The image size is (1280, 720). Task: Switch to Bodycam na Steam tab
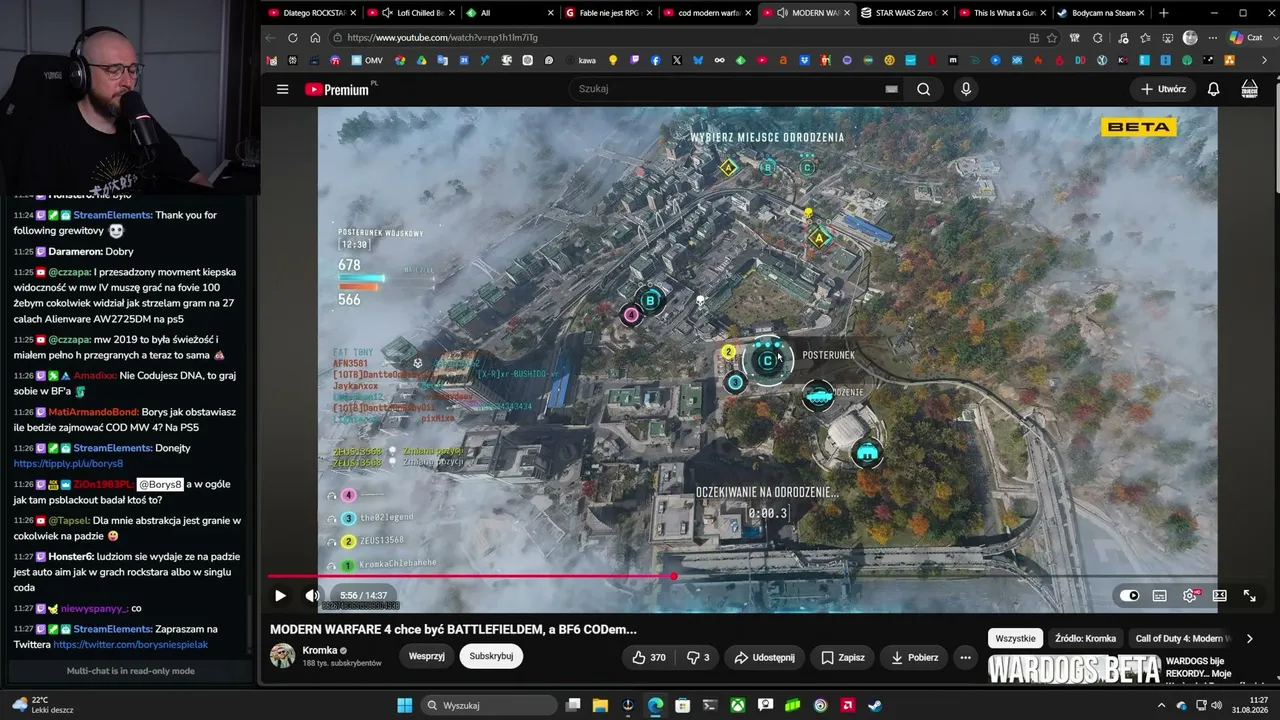point(1102,13)
